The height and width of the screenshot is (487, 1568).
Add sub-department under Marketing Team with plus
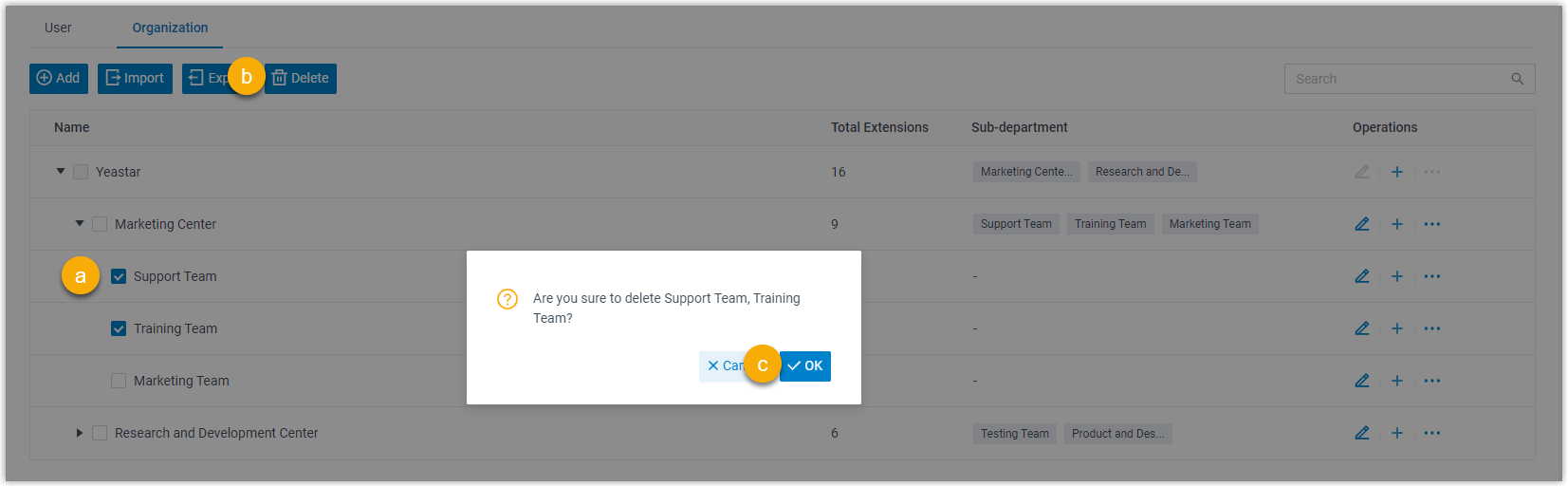pos(1397,381)
